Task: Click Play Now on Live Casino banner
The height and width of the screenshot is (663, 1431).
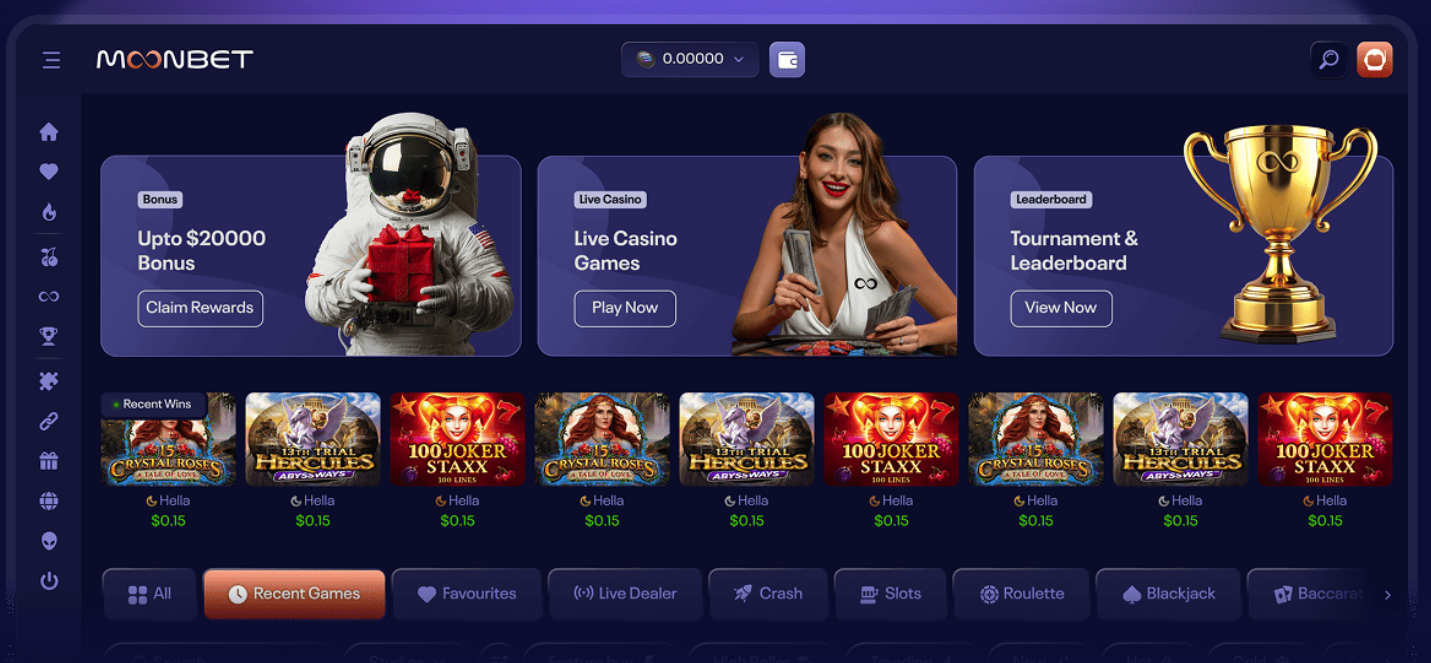Action: coord(625,308)
